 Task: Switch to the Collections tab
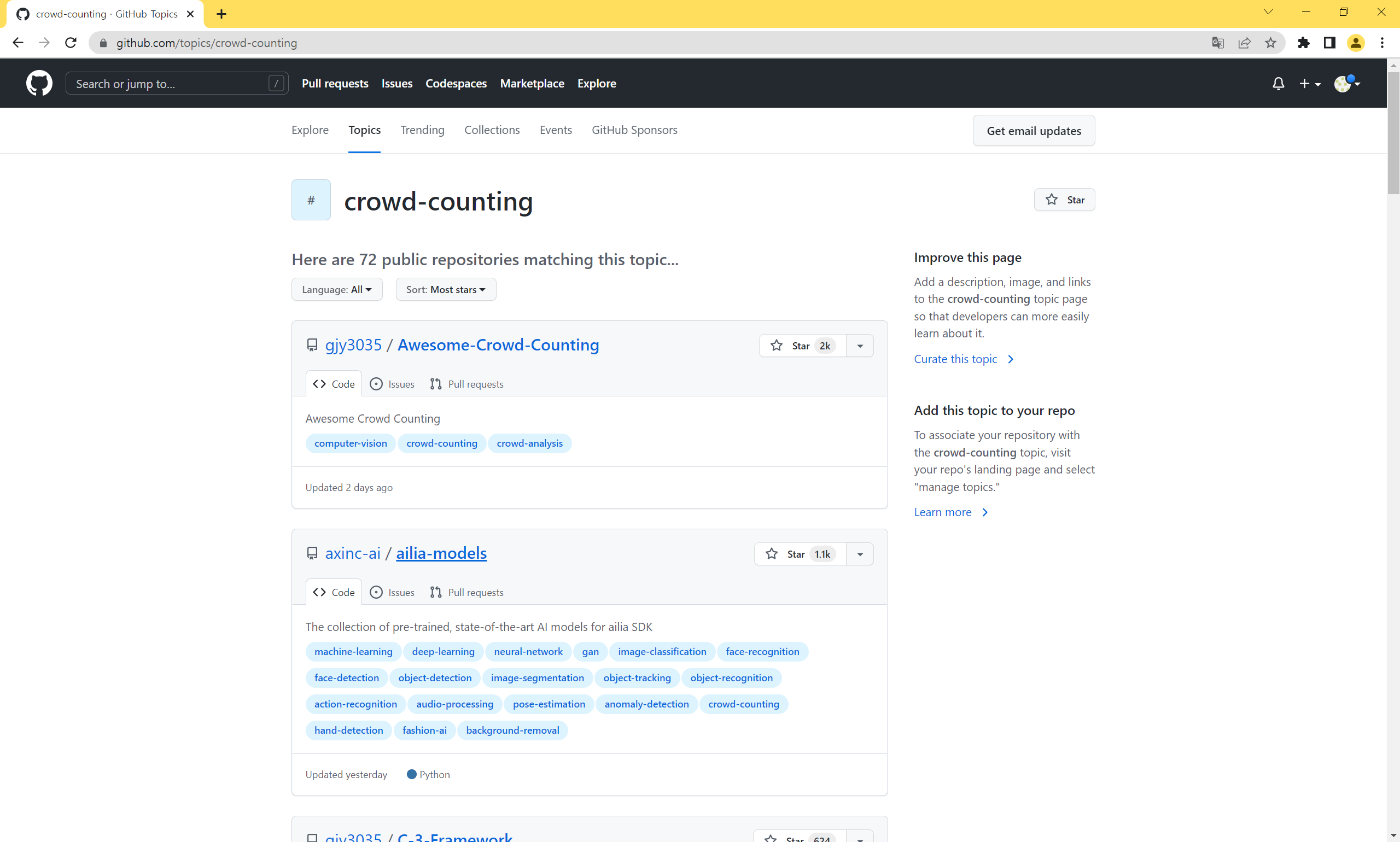[492, 130]
